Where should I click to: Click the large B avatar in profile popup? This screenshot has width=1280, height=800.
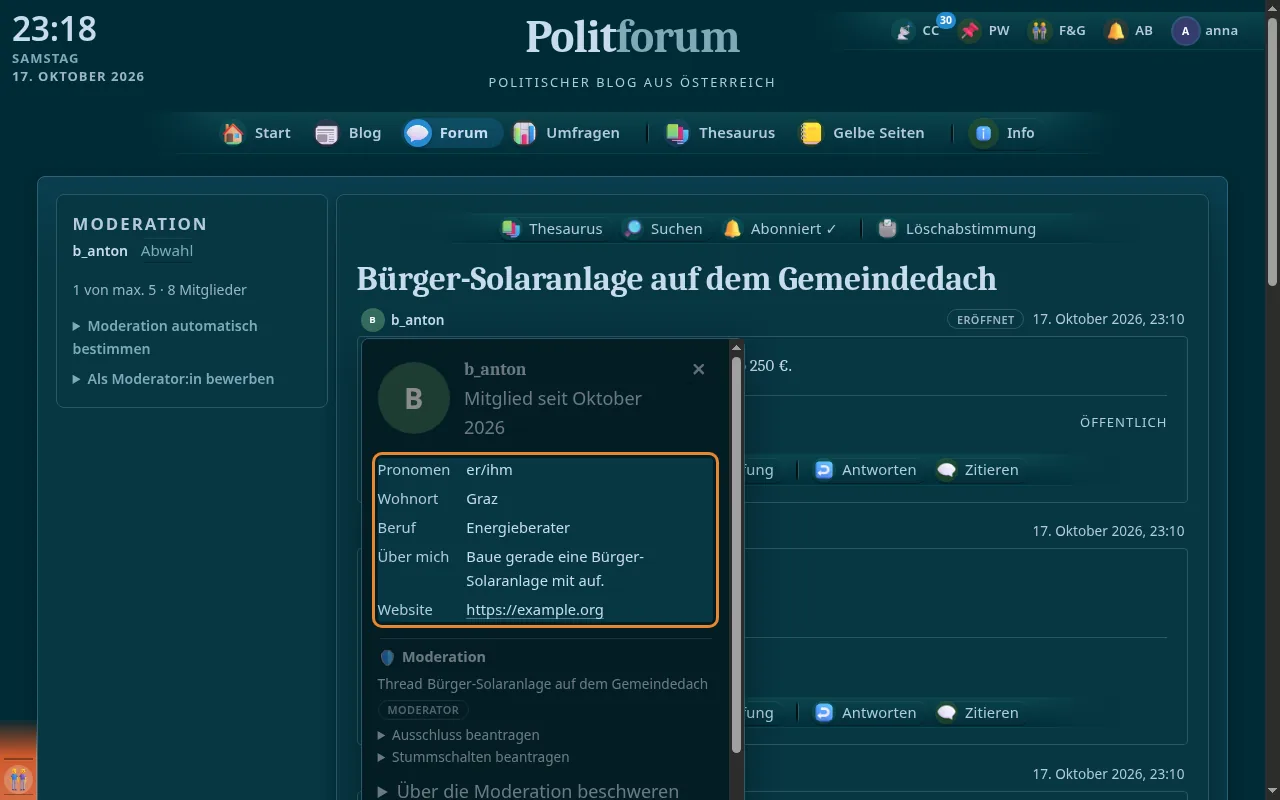pos(413,398)
